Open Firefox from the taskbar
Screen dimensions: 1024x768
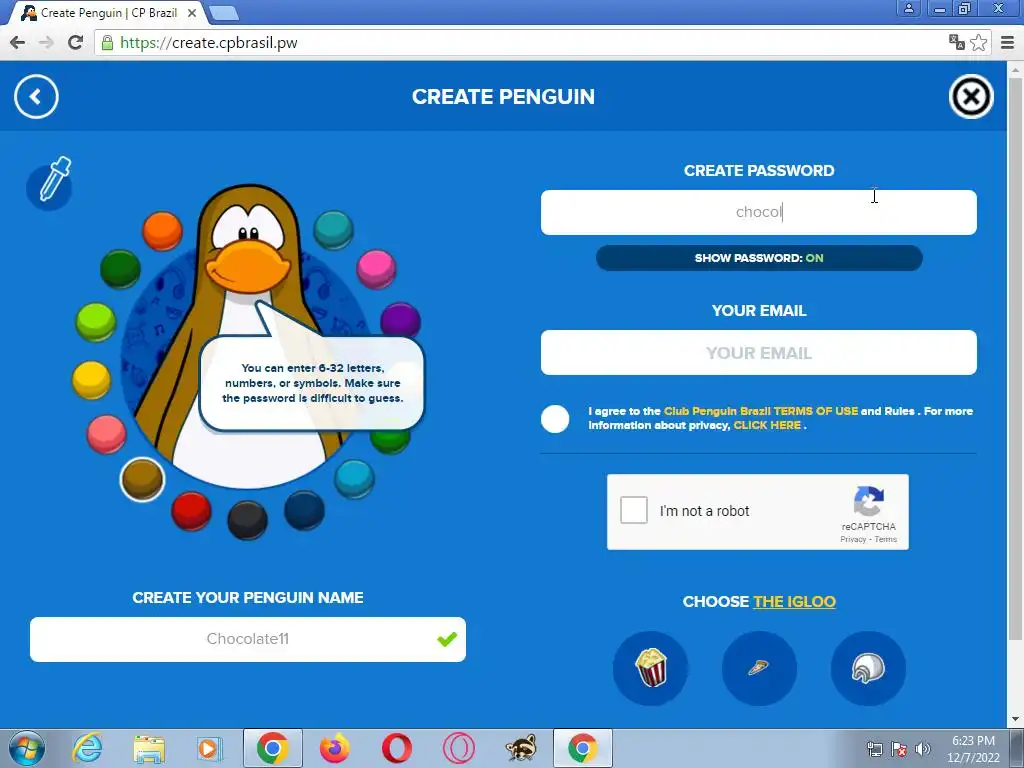(334, 748)
